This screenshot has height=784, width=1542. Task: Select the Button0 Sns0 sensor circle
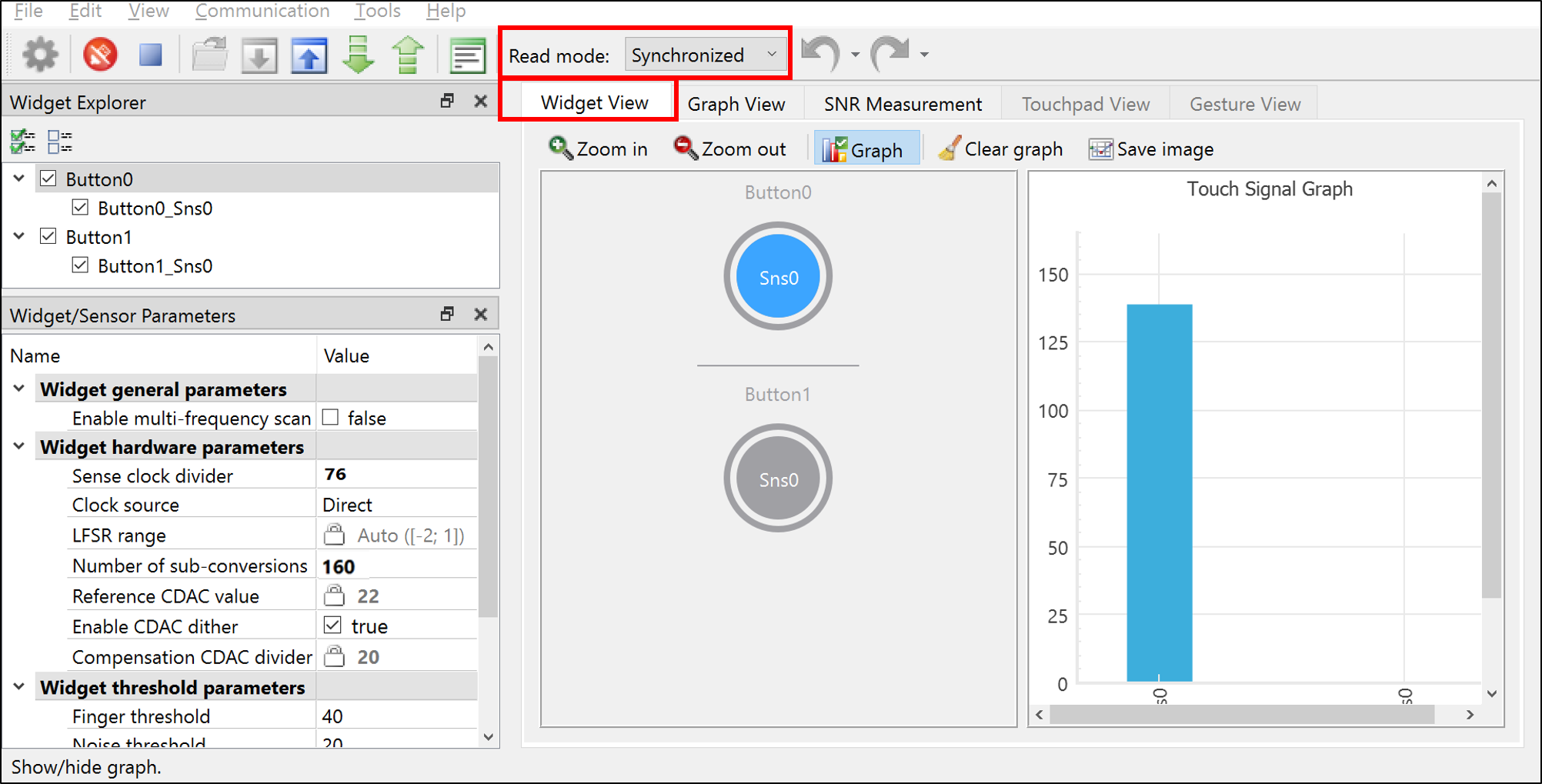778,276
